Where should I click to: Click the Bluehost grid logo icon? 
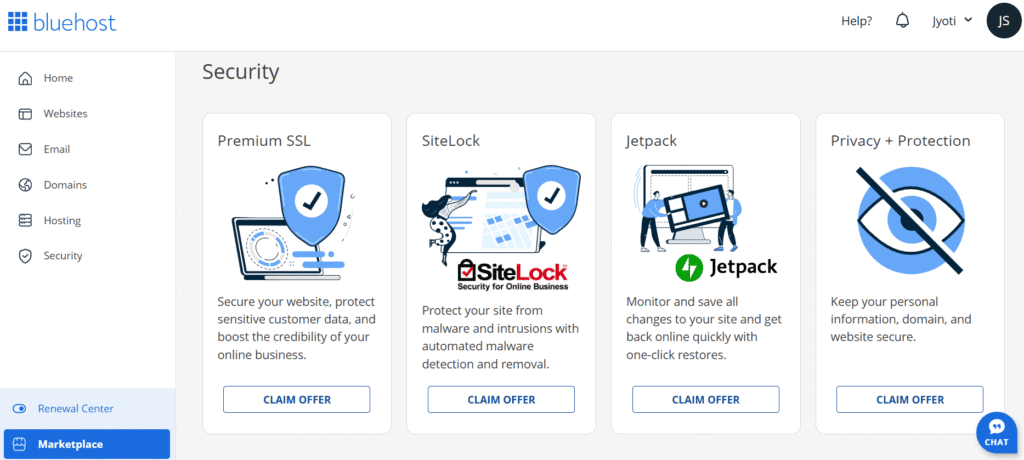pyautogui.click(x=17, y=21)
